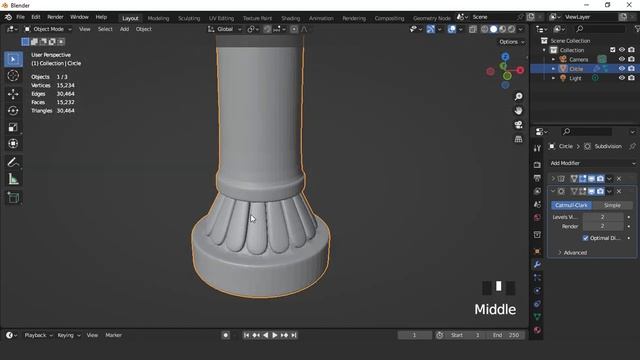Screen dimensions: 640x360
Task: Click Render levels value field
Action: click(x=602, y=226)
